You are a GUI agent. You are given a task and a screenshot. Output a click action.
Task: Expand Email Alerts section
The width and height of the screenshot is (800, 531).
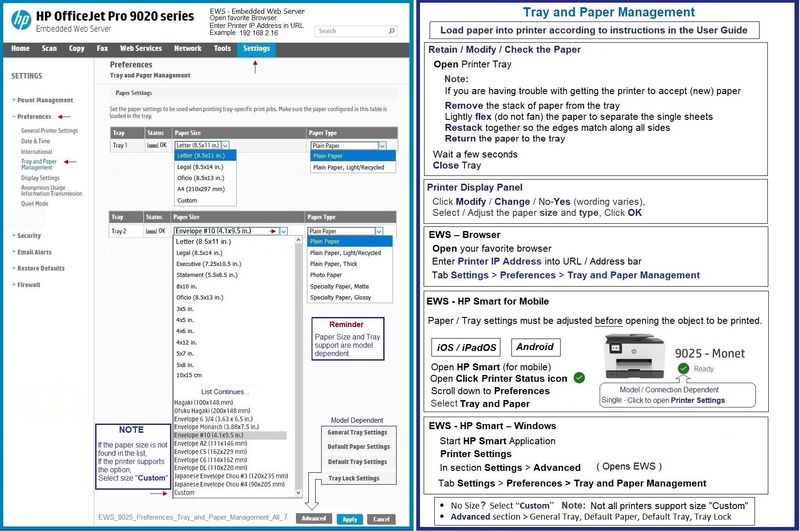coord(34,252)
